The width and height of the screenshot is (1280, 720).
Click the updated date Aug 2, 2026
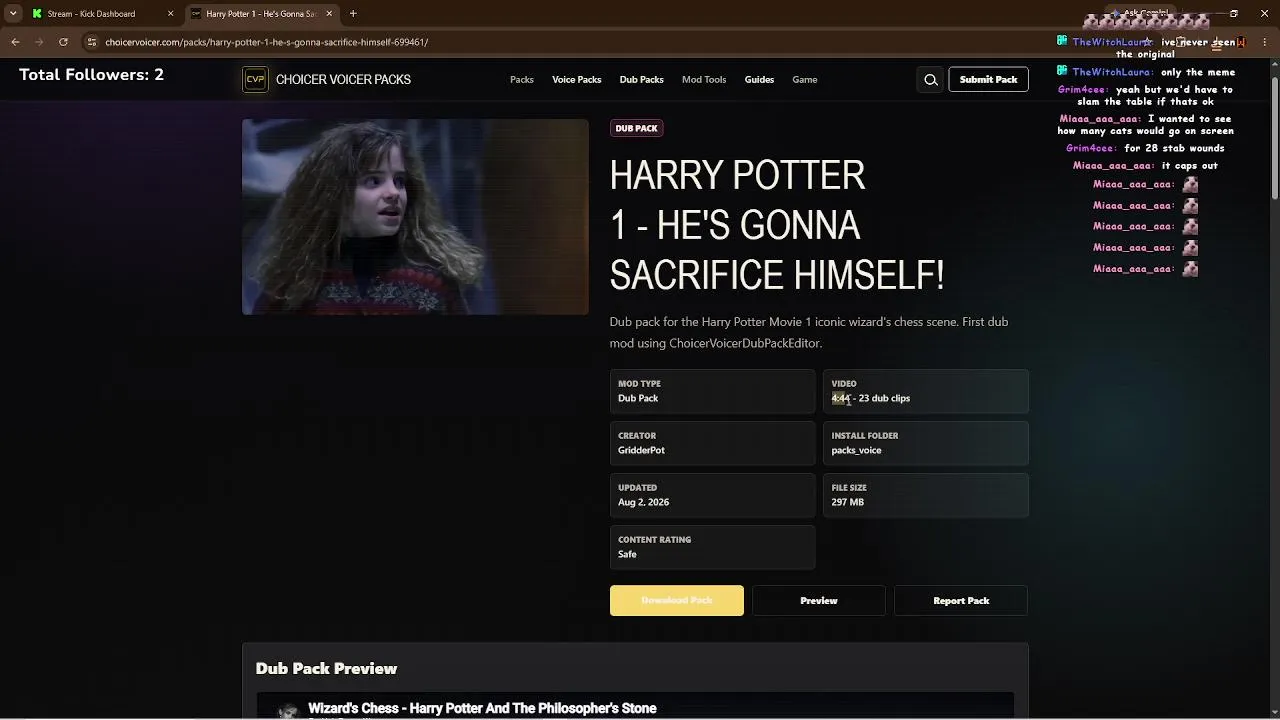coord(643,502)
